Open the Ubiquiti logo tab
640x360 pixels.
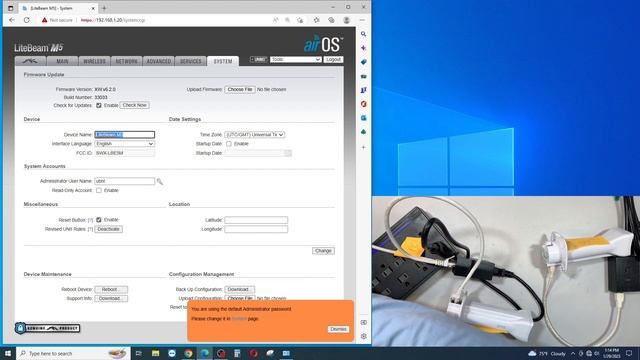pyautogui.click(x=31, y=61)
